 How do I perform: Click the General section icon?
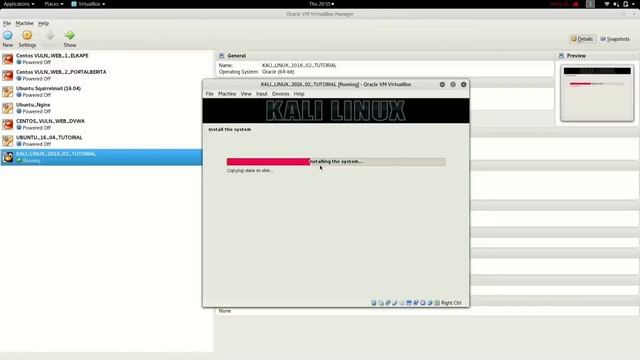point(222,56)
